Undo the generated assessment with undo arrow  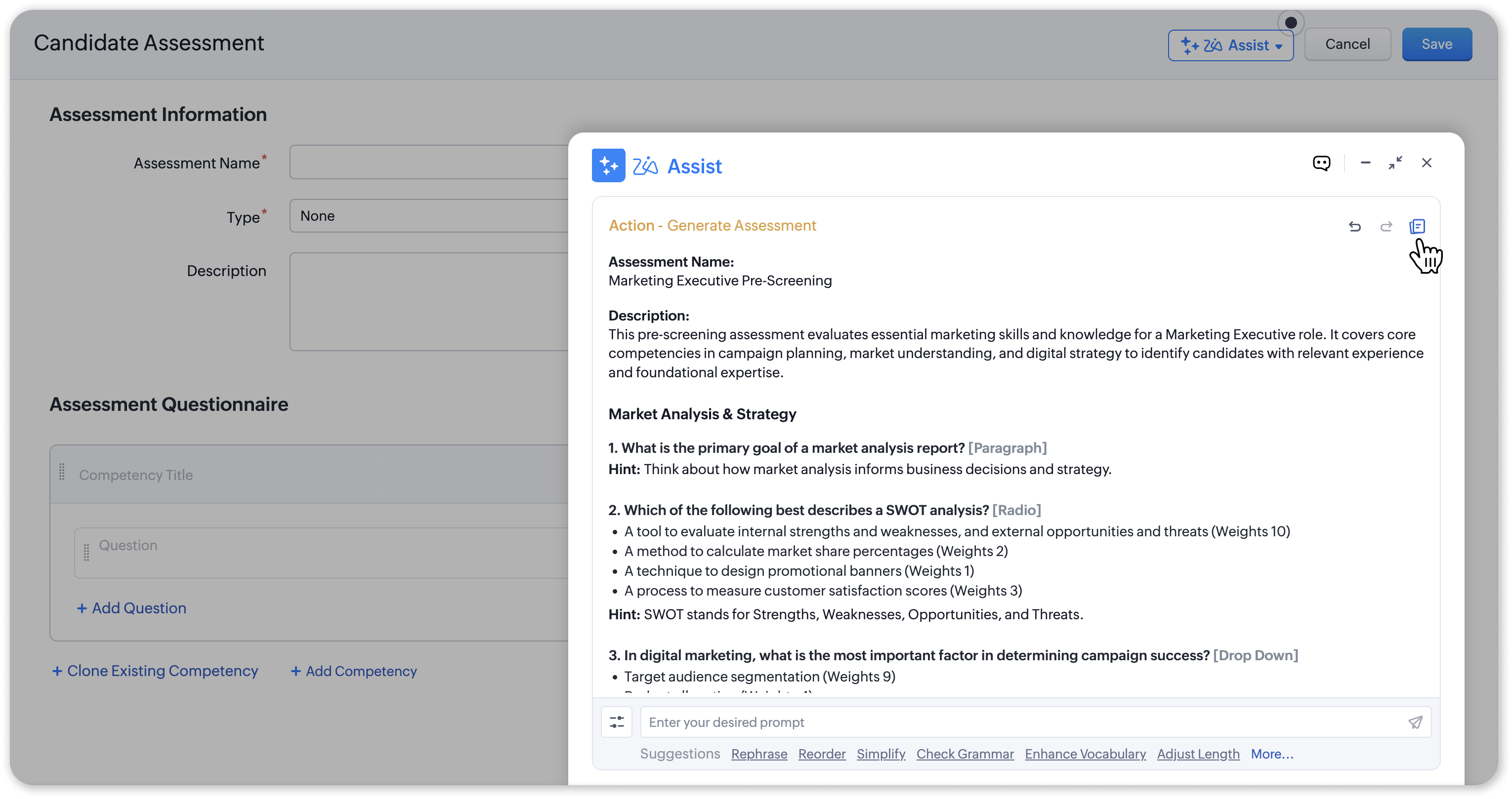tap(1356, 227)
